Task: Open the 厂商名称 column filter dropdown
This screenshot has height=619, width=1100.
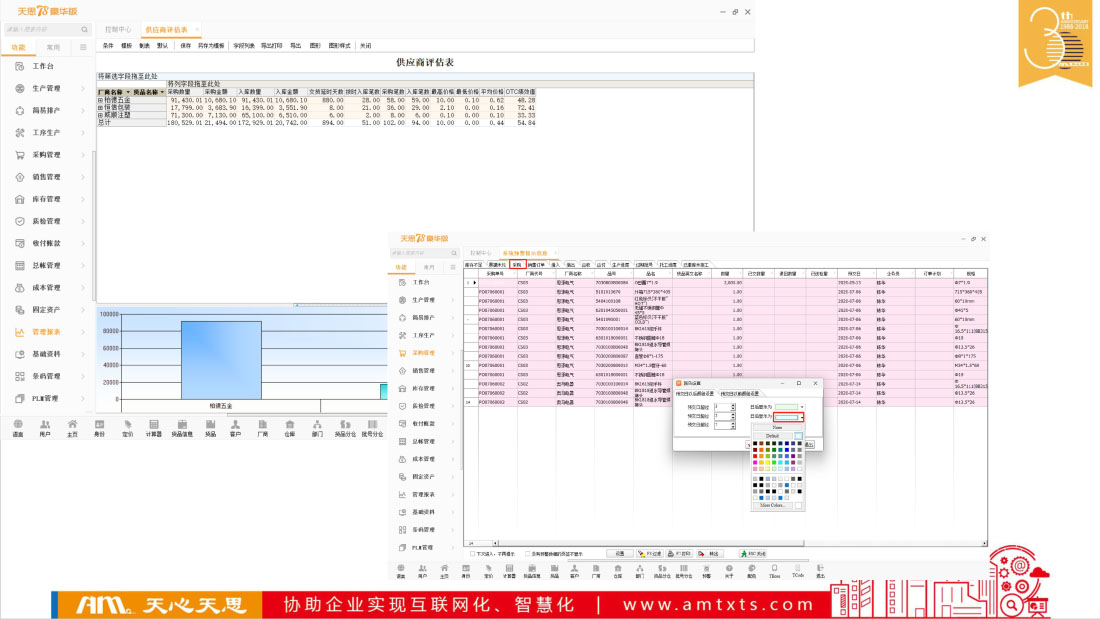Action: point(127,92)
